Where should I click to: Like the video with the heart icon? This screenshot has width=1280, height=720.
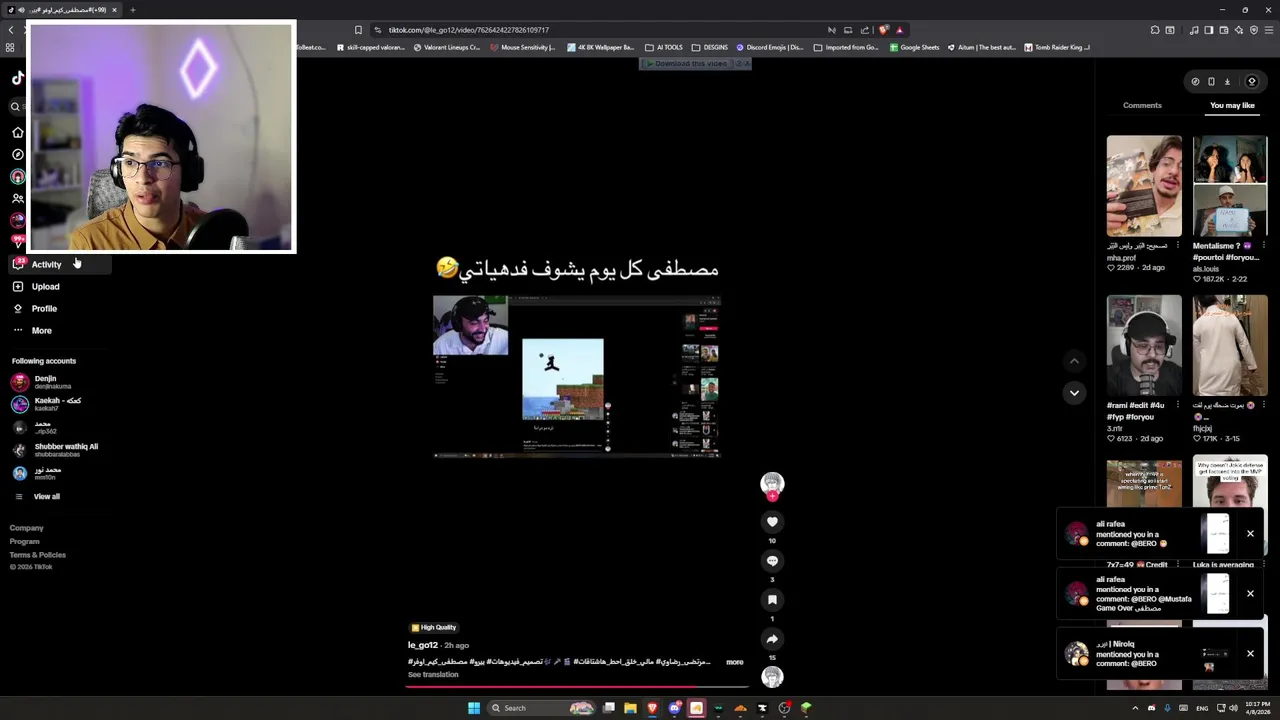tap(772, 521)
